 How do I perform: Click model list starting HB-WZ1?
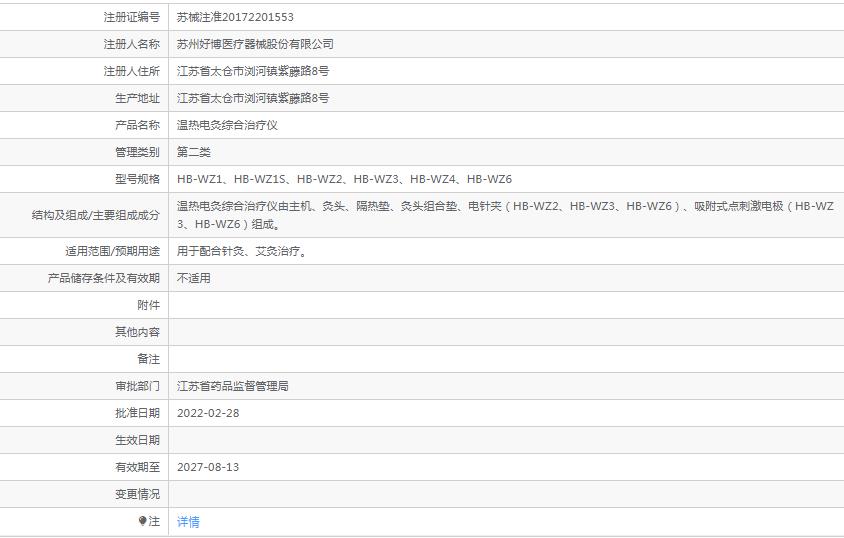coord(344,179)
